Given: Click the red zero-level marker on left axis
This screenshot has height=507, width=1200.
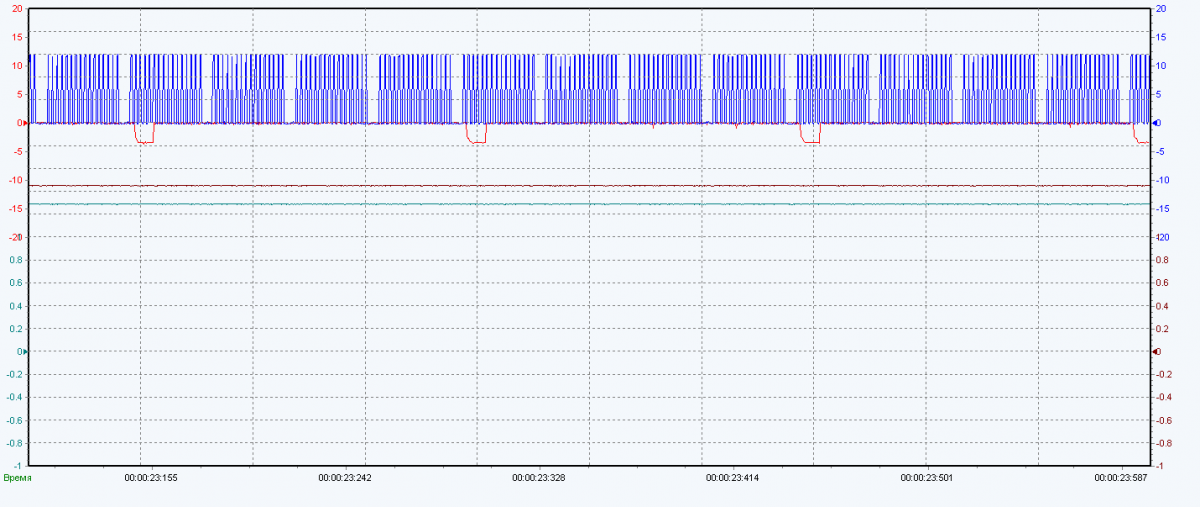Looking at the screenshot, I should click(26, 123).
